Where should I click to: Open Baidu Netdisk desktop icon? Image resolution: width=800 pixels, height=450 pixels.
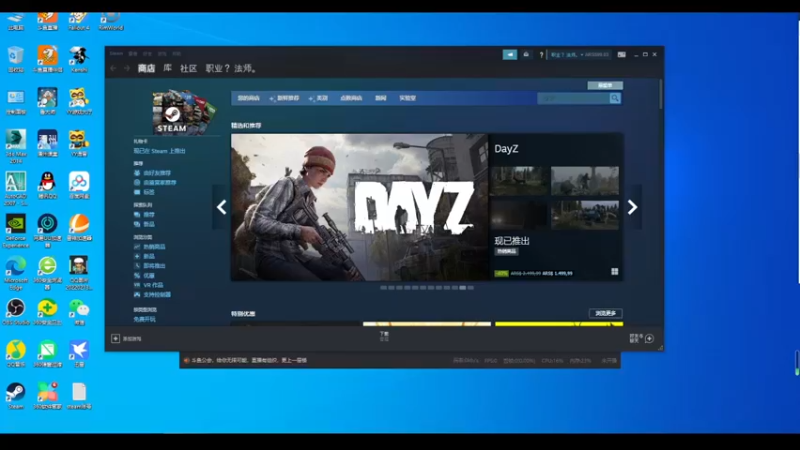[x=79, y=185]
